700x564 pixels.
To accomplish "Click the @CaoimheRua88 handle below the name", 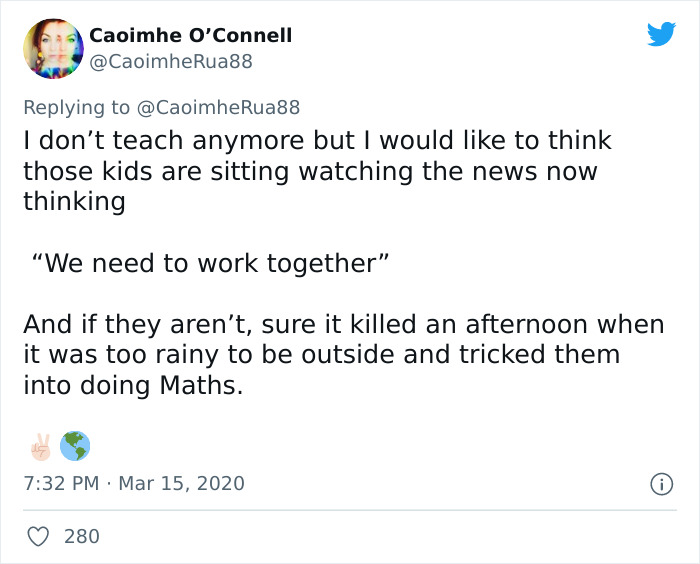I will pos(171,62).
